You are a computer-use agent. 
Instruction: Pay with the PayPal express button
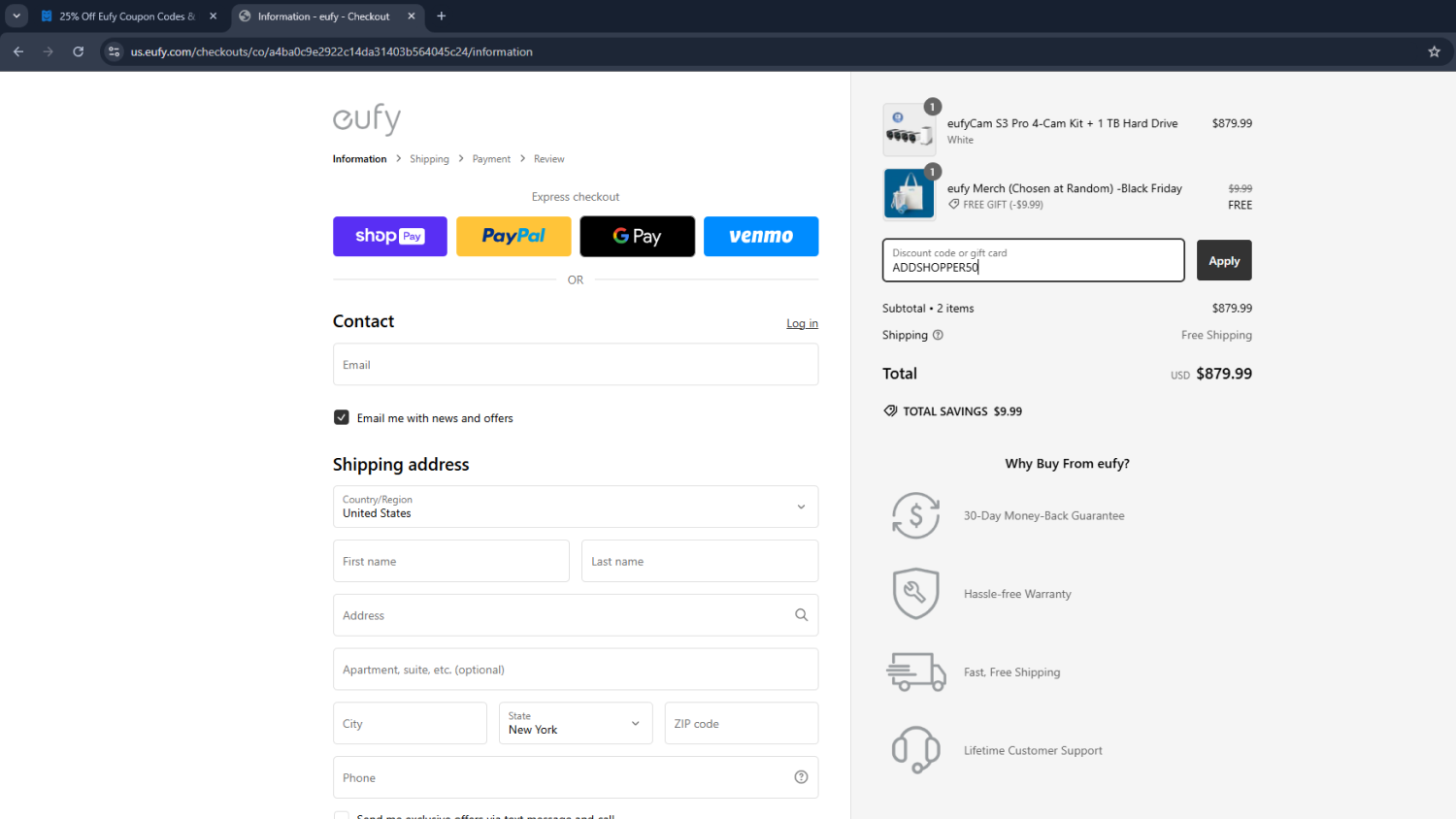pos(513,236)
